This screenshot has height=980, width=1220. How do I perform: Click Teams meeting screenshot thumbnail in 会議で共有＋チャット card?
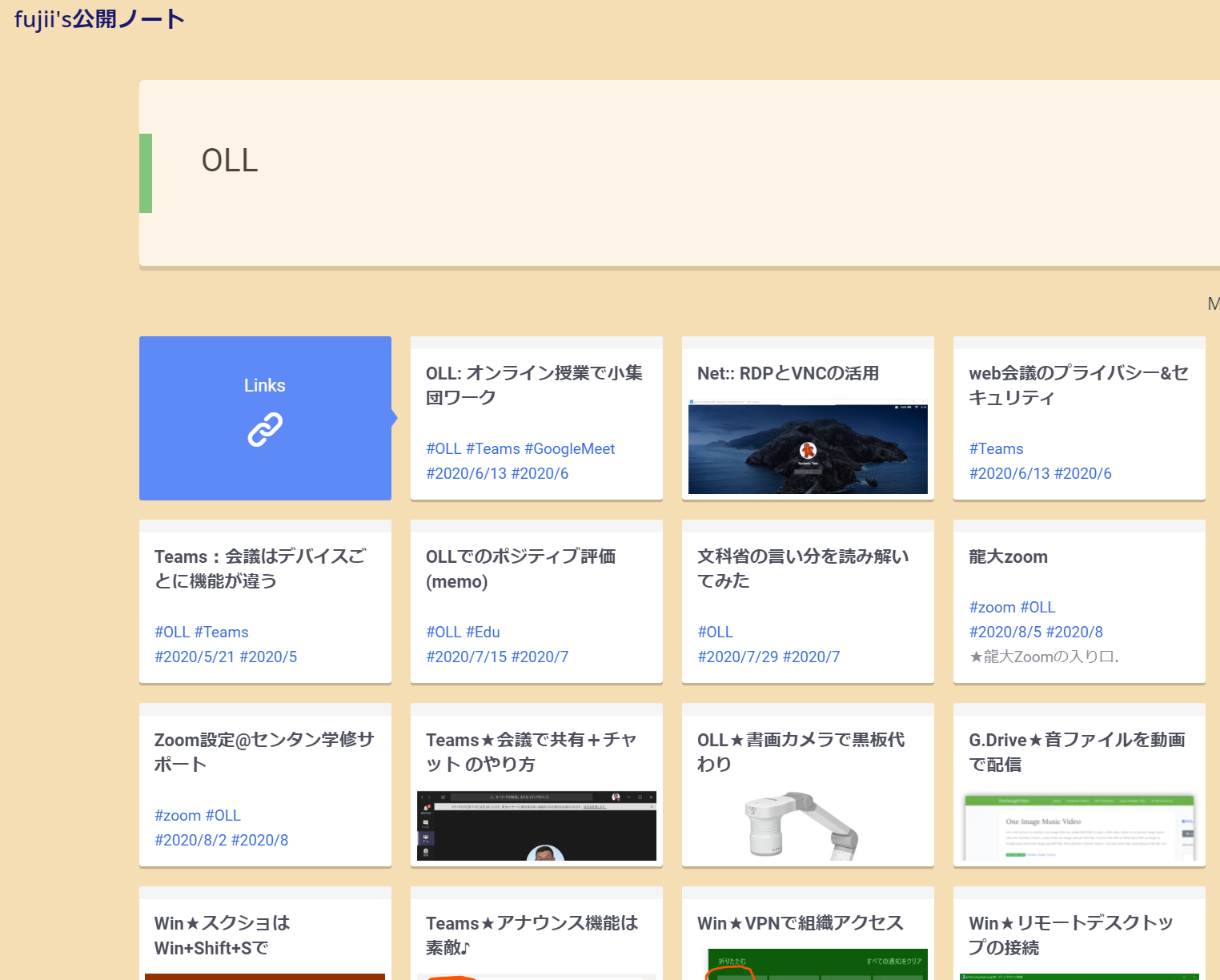[536, 825]
